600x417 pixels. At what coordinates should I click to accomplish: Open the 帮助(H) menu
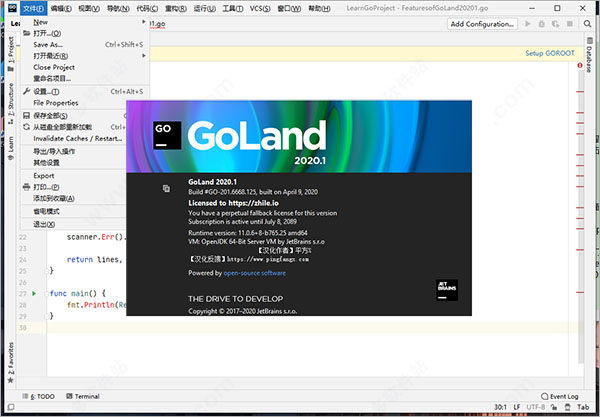(x=319, y=8)
